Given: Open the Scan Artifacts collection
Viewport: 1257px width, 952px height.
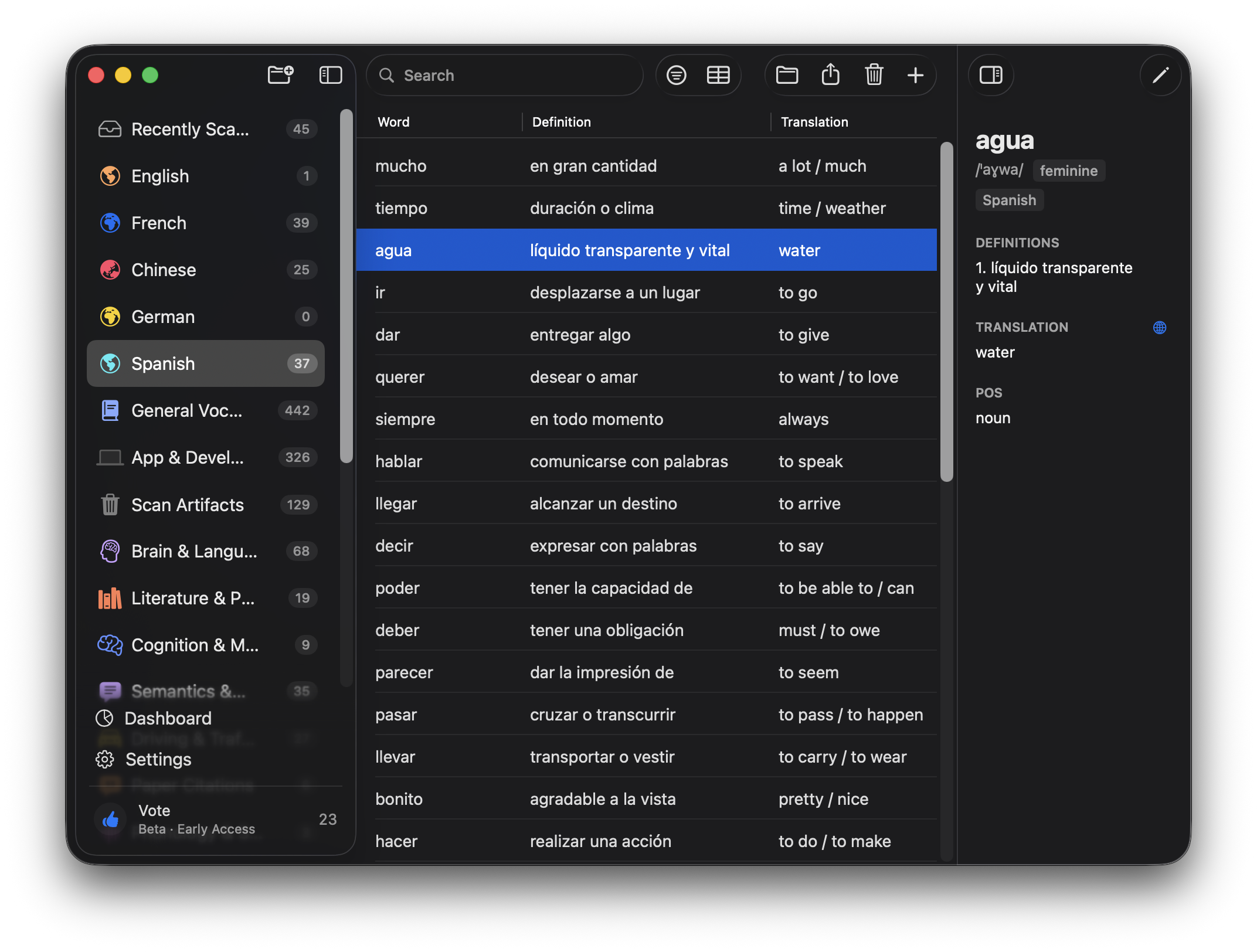Looking at the screenshot, I should [206, 505].
